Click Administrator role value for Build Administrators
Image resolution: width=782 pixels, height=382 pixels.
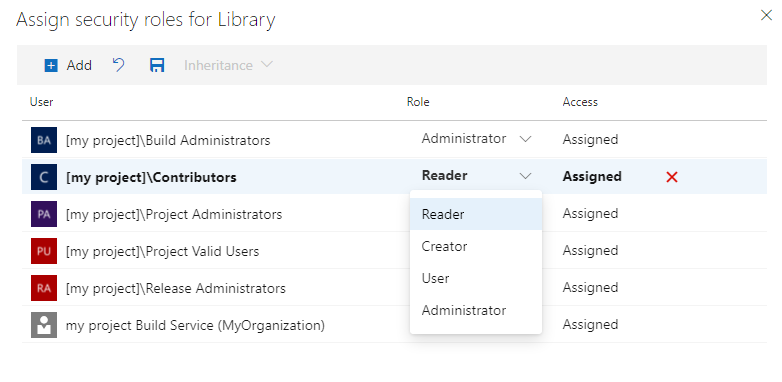(464, 139)
